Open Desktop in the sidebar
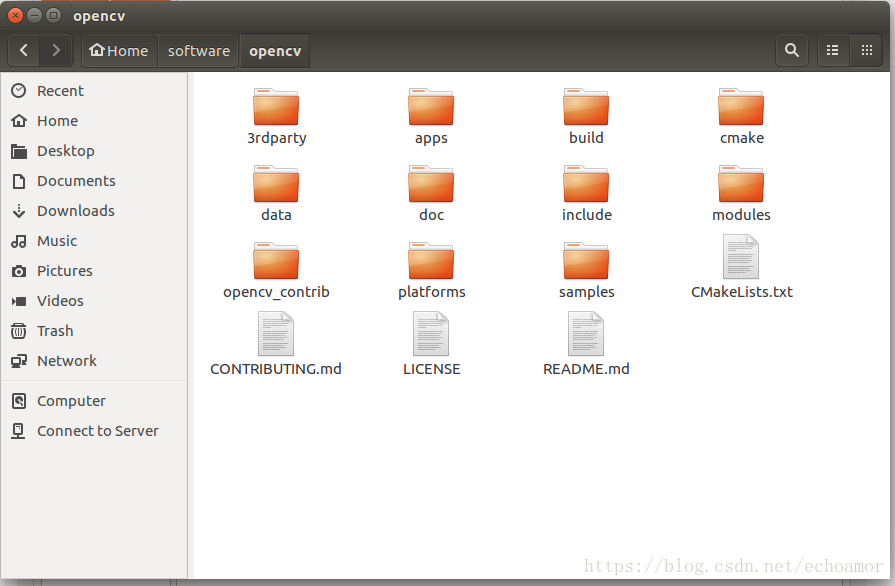The width and height of the screenshot is (895, 586). click(x=94, y=151)
